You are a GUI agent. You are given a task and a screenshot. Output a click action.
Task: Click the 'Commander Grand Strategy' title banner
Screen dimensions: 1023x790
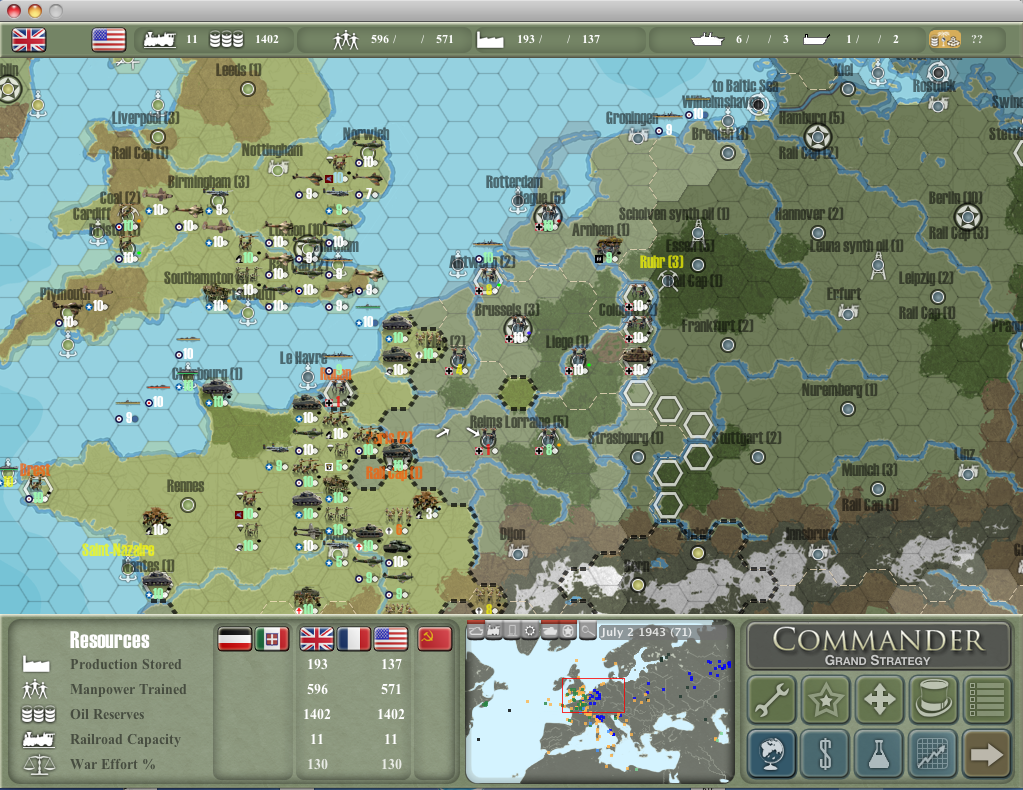click(x=878, y=645)
